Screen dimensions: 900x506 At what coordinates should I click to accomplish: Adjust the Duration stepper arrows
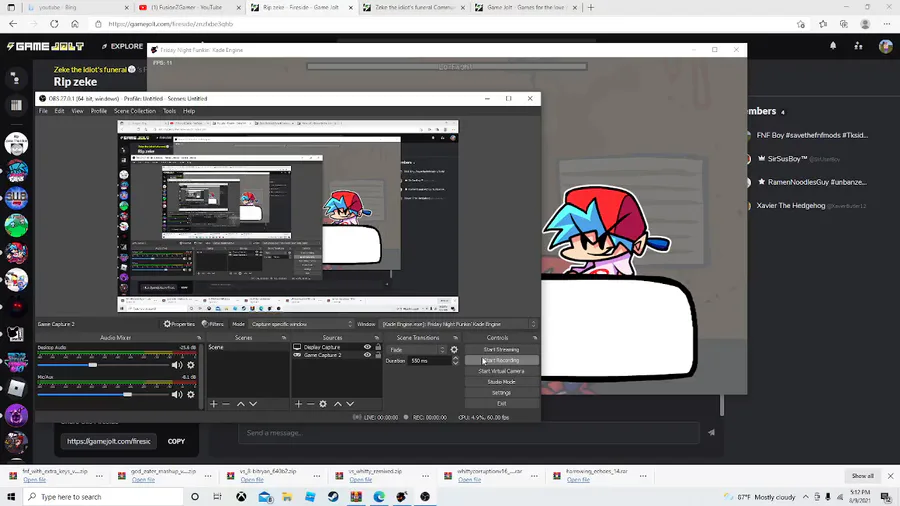tap(455, 361)
